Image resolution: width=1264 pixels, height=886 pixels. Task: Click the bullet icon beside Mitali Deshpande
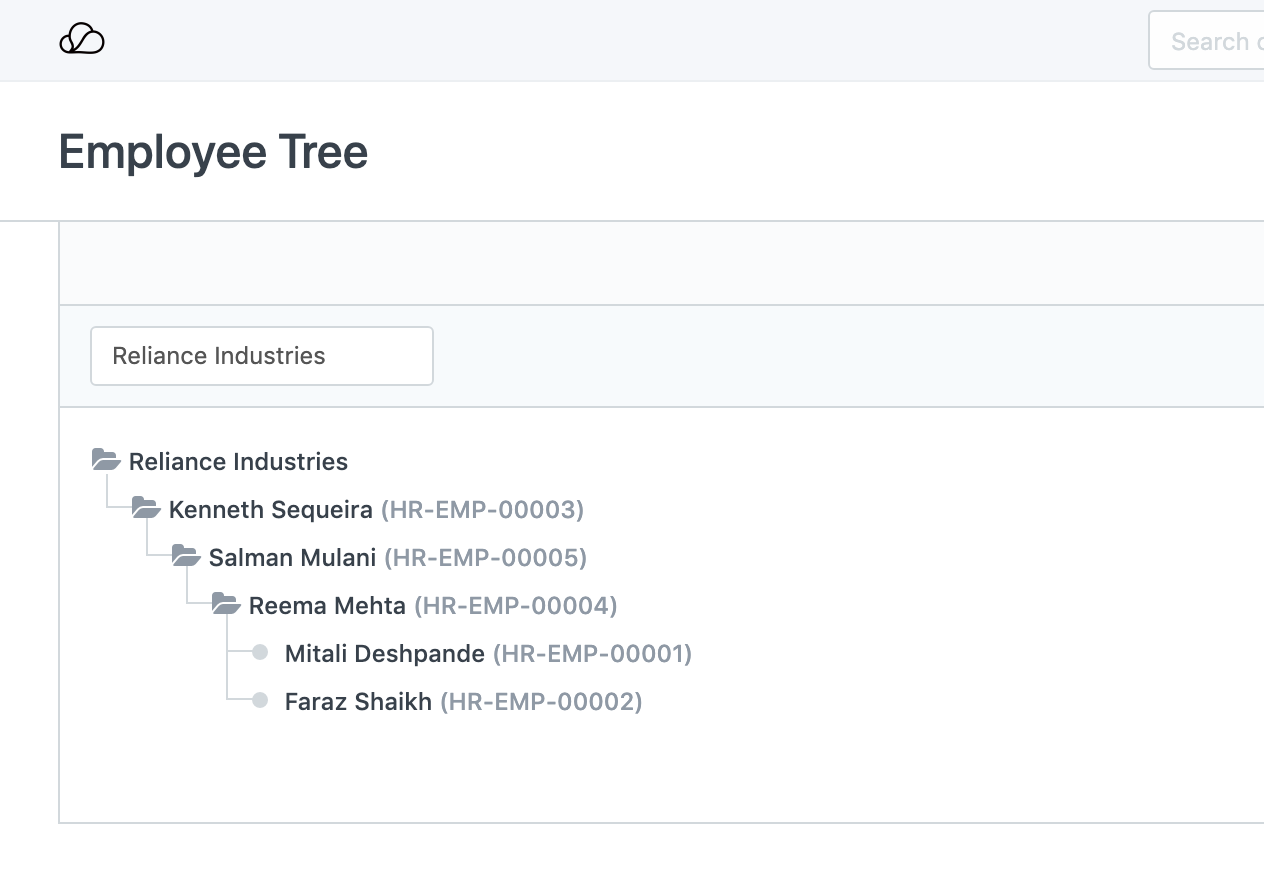260,653
